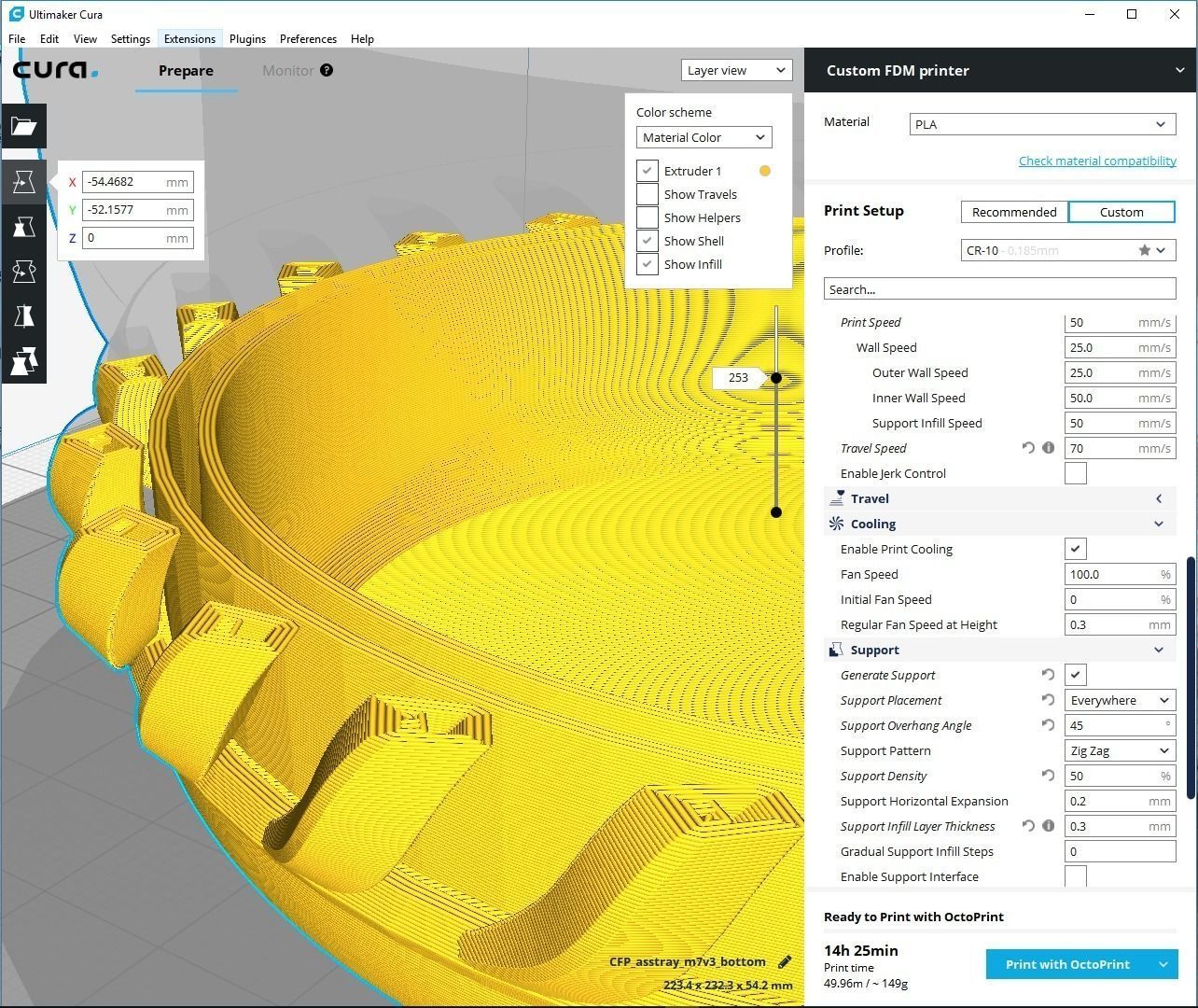Open the Load File folder icon
Viewport: 1198px width, 1008px height.
coord(23,126)
